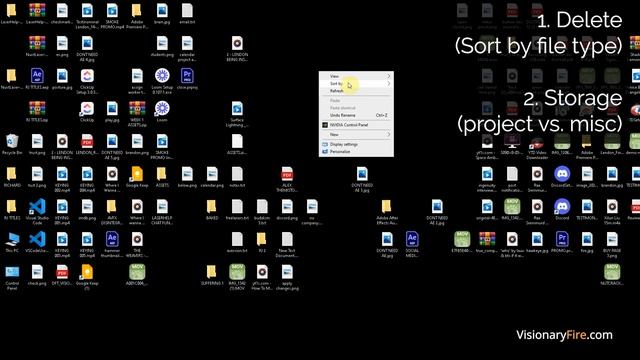
Task: Select the hammer thumbnail After Effects file
Action: point(112,245)
